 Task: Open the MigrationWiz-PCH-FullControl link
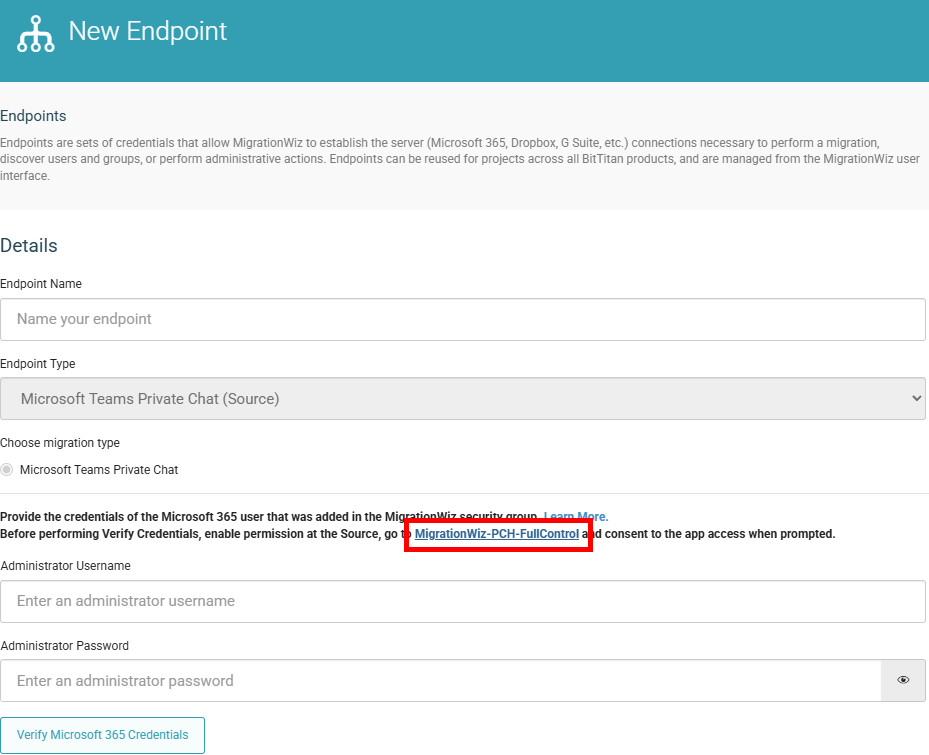pos(496,533)
